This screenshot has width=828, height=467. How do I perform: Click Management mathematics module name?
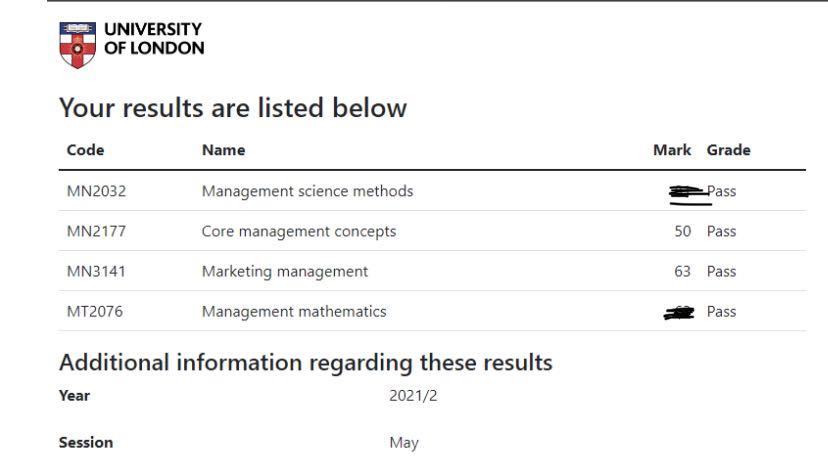click(294, 312)
